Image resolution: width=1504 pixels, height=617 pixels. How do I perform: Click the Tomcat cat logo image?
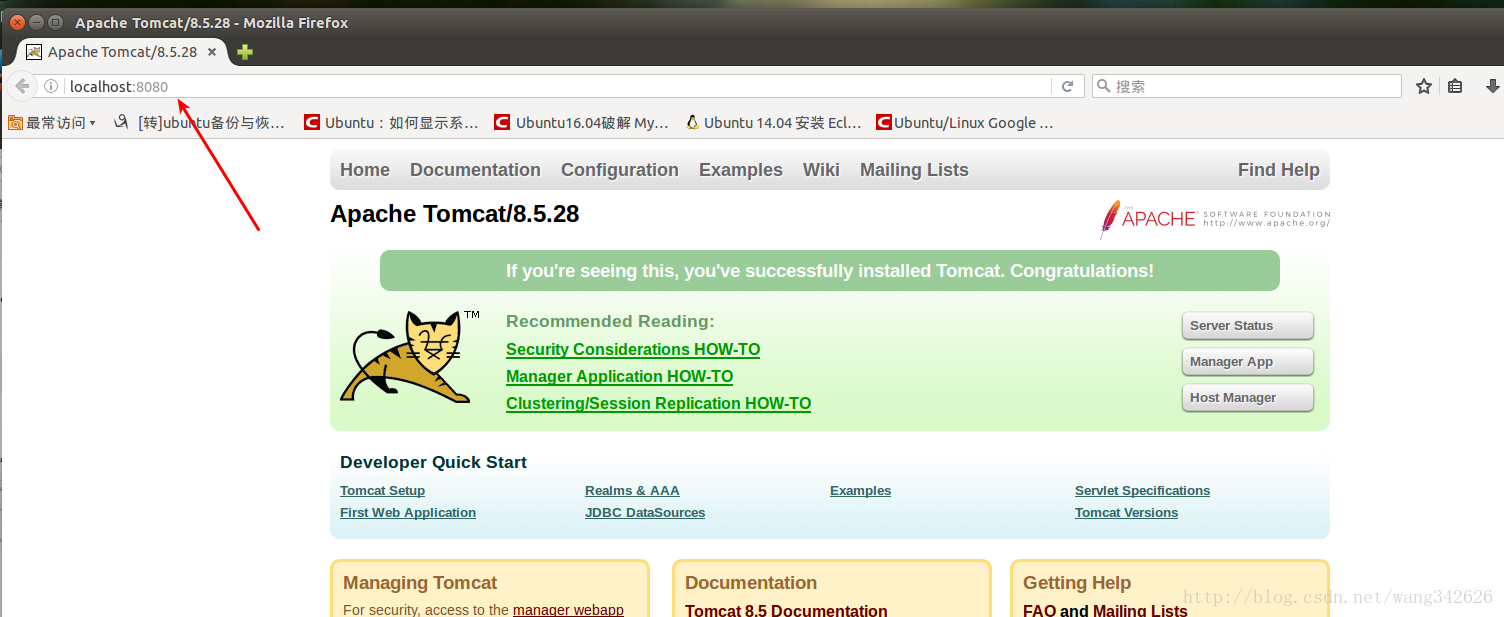(410, 357)
